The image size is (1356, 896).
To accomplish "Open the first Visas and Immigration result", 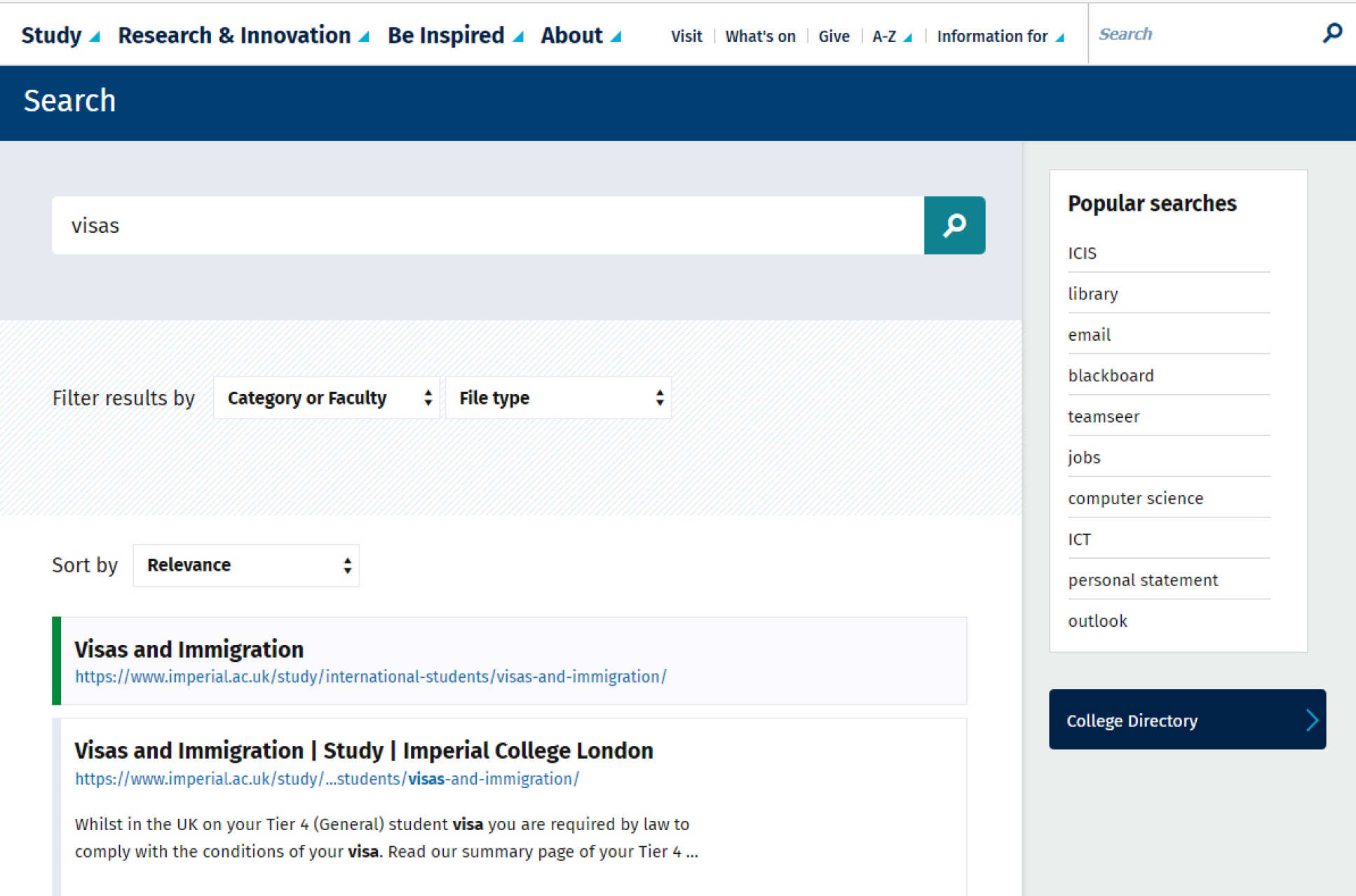I will point(189,649).
